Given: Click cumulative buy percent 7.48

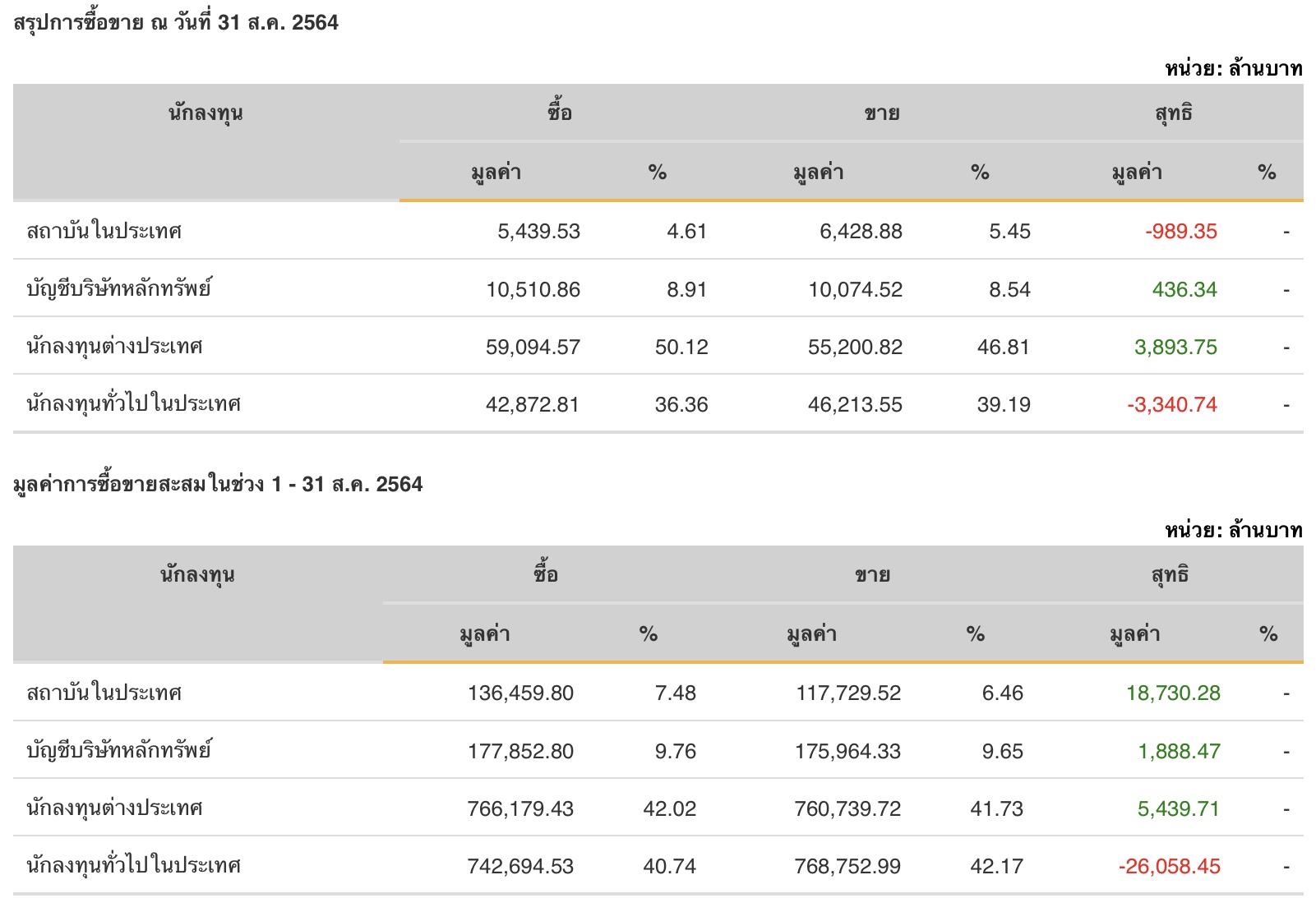Looking at the screenshot, I should 676,693.
